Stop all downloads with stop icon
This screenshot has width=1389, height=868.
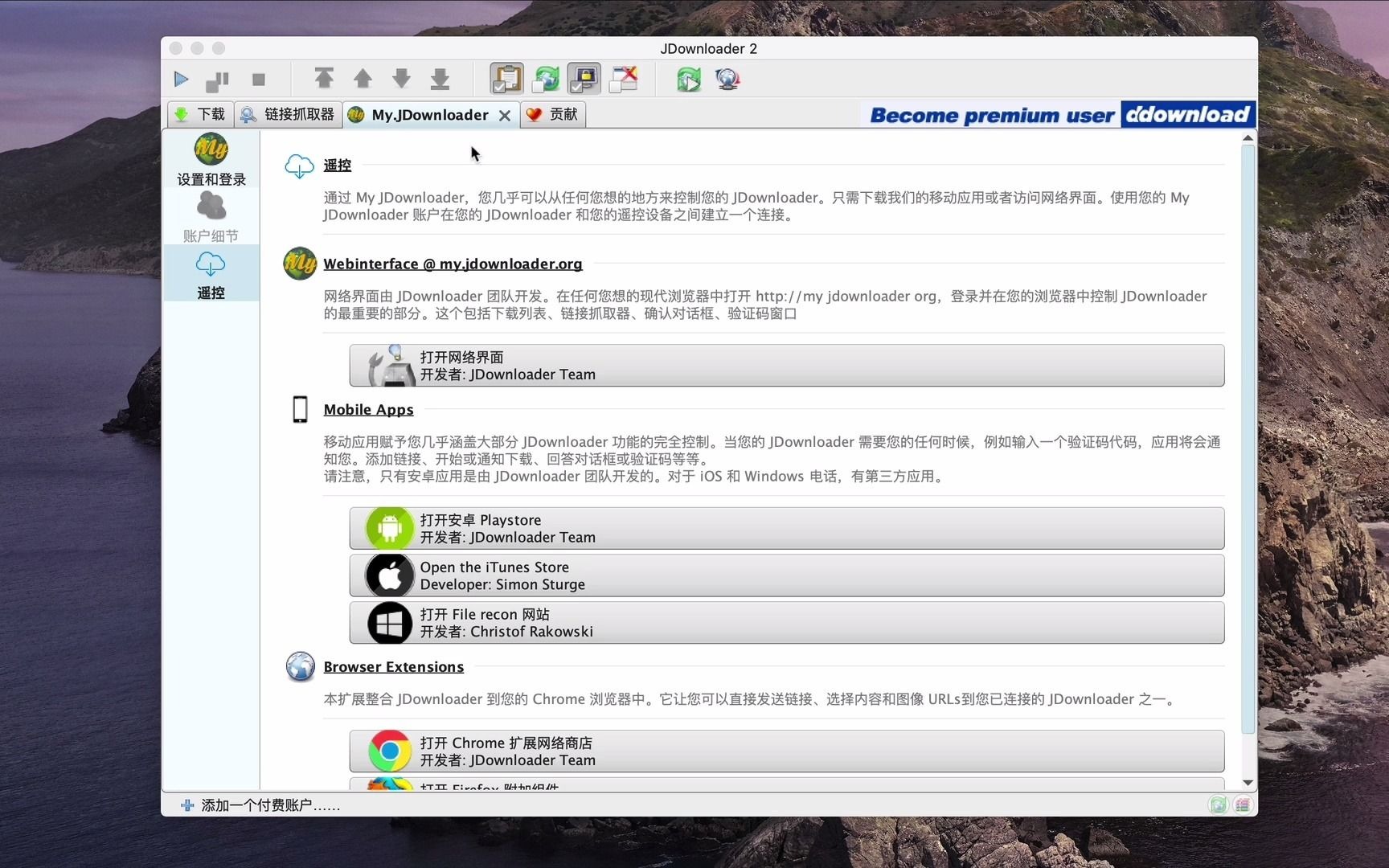(258, 80)
